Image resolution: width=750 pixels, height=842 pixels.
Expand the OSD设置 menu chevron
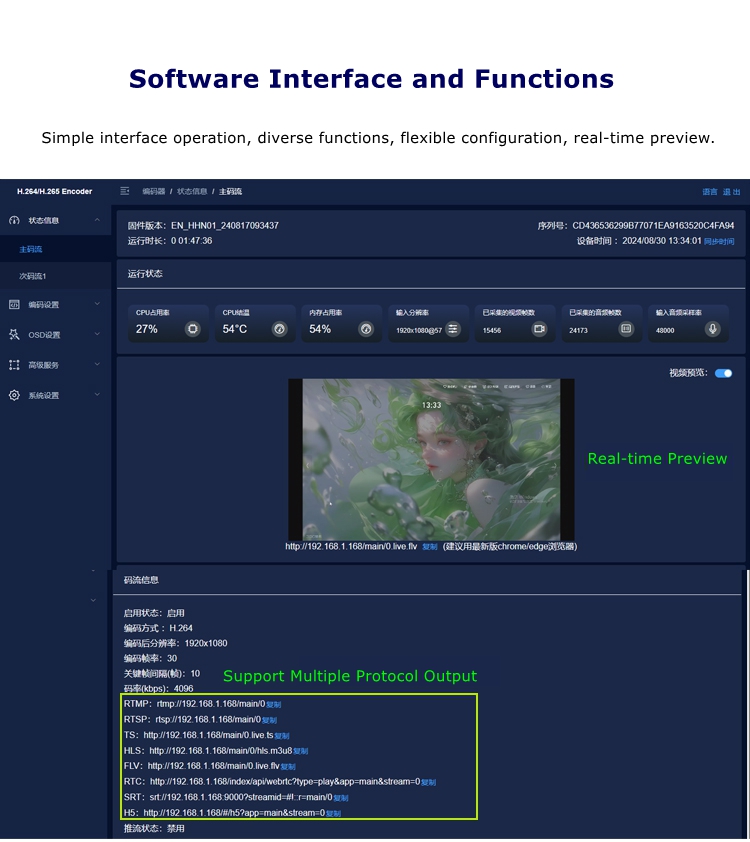pos(97,334)
